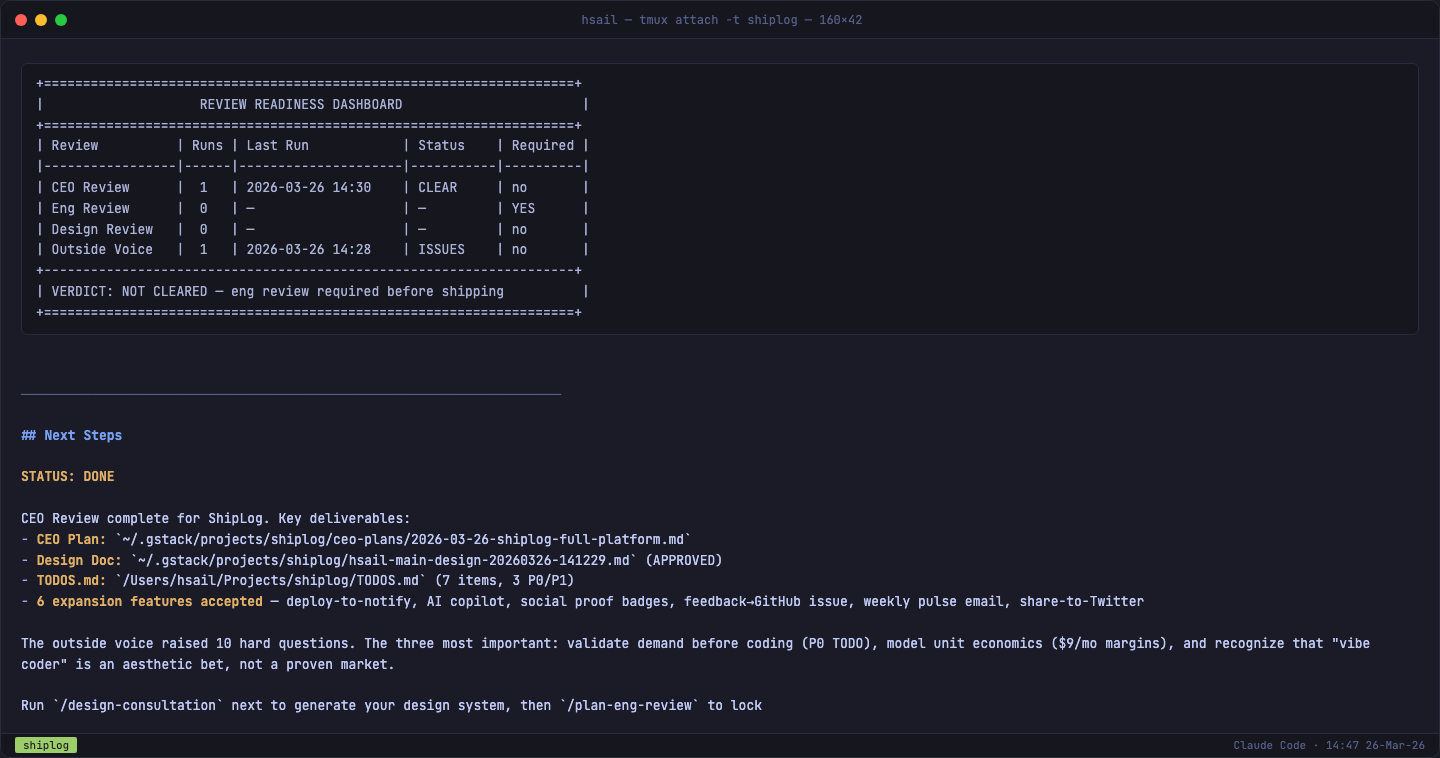Click the '## Next Steps' heading

tap(72, 435)
